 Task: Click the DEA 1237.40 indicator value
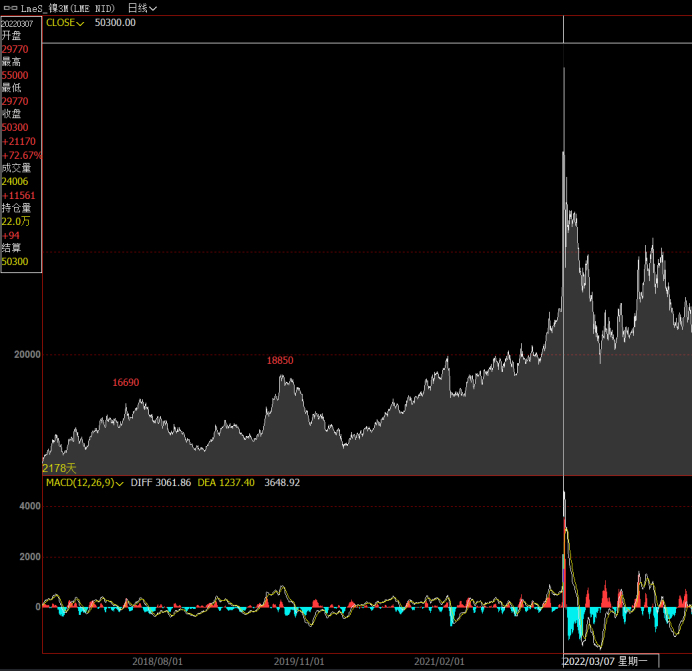coord(226,482)
